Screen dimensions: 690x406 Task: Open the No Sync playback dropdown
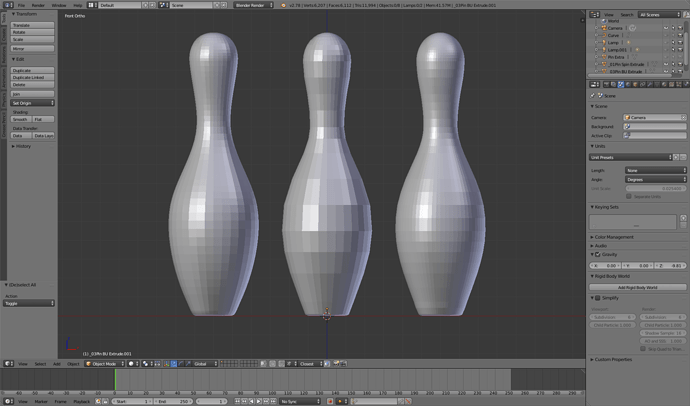300,401
